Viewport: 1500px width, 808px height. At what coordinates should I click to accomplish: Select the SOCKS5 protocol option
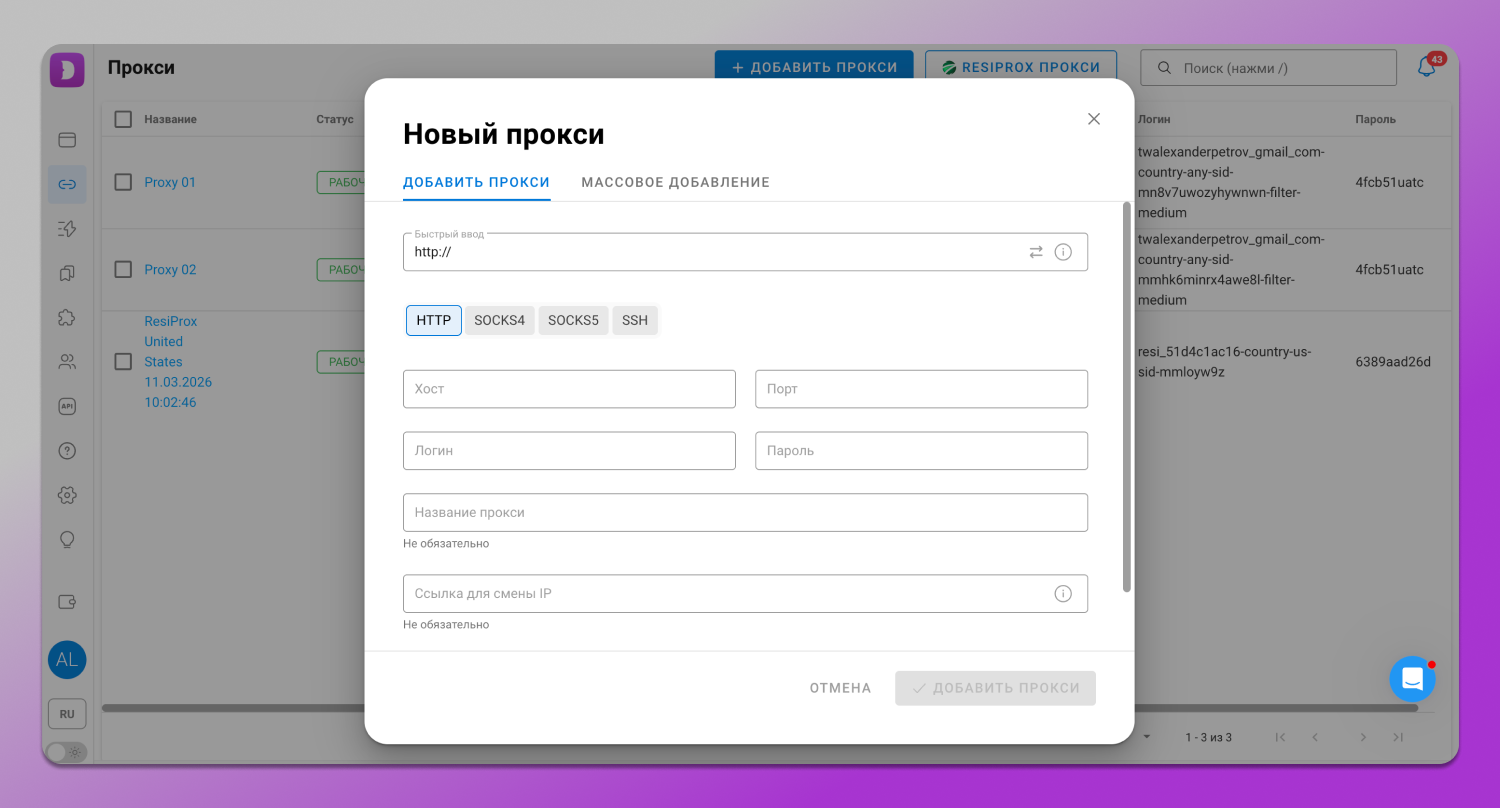573,320
